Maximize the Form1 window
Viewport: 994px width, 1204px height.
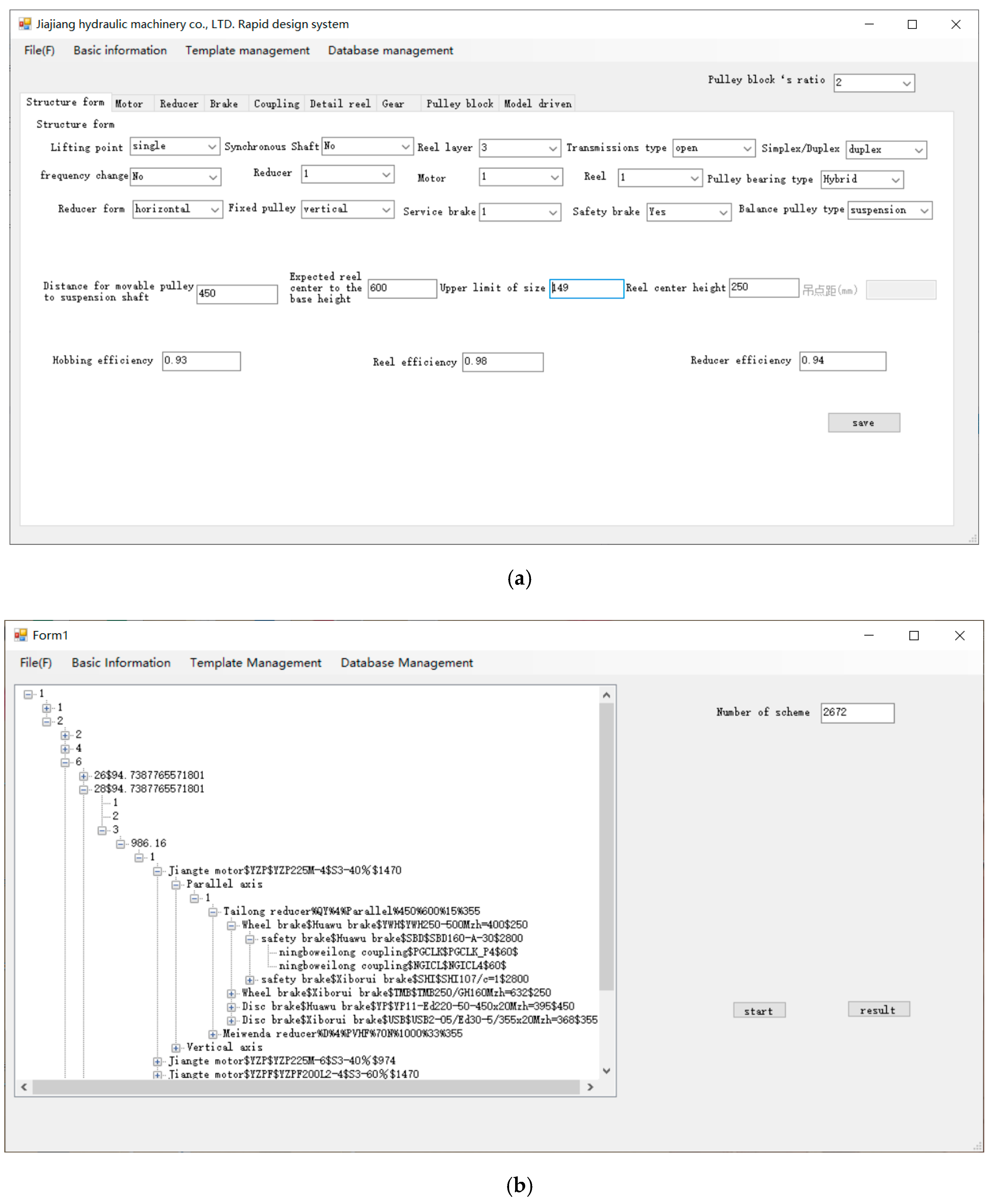tap(913, 635)
